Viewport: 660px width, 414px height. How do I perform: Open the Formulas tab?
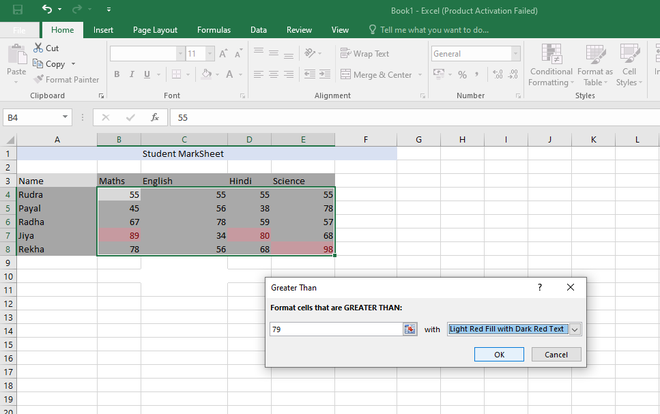pyautogui.click(x=213, y=30)
